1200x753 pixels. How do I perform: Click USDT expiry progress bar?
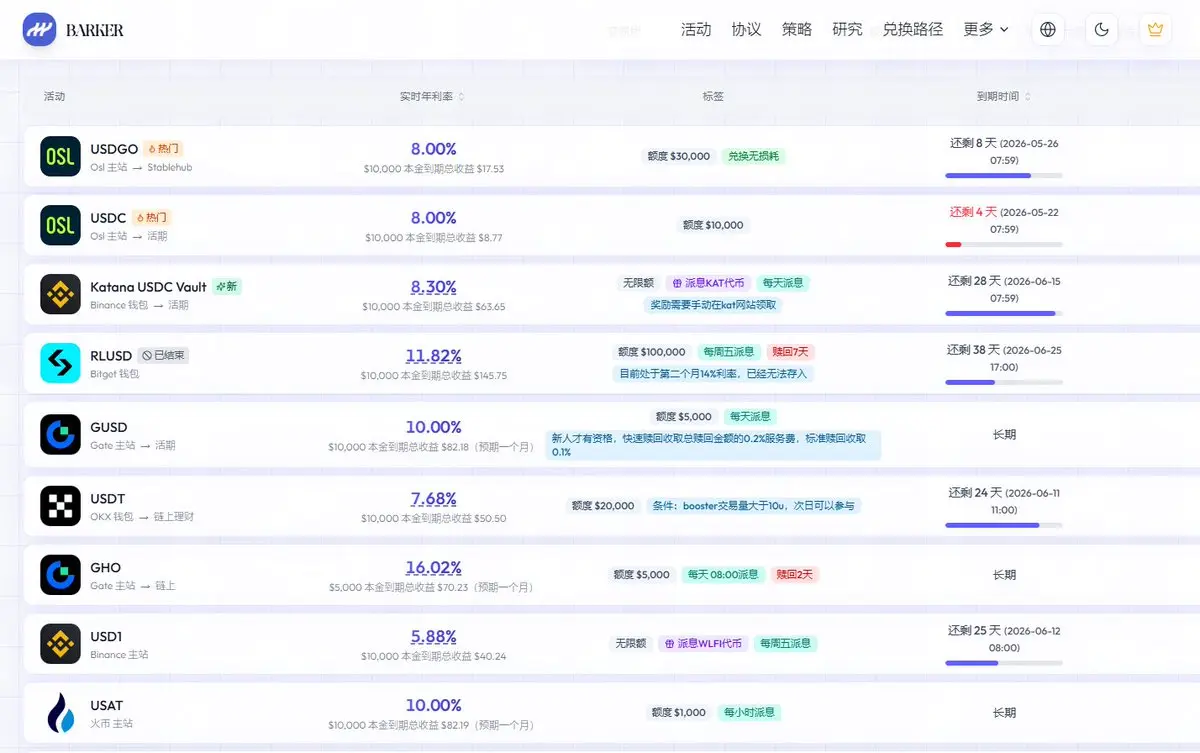[1004, 525]
